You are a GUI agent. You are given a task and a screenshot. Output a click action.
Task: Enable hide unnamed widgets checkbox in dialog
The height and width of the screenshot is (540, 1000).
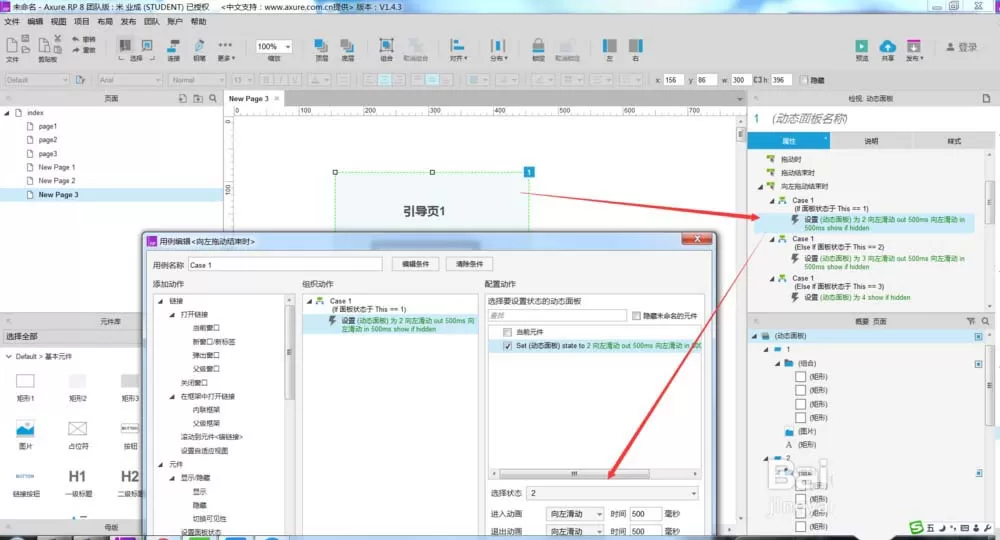pyautogui.click(x=636, y=316)
